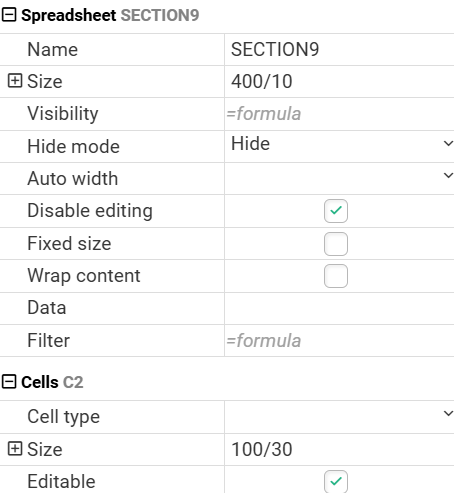The height and width of the screenshot is (493, 454).
Task: Select the Cell type property label
Action: click(x=64, y=417)
